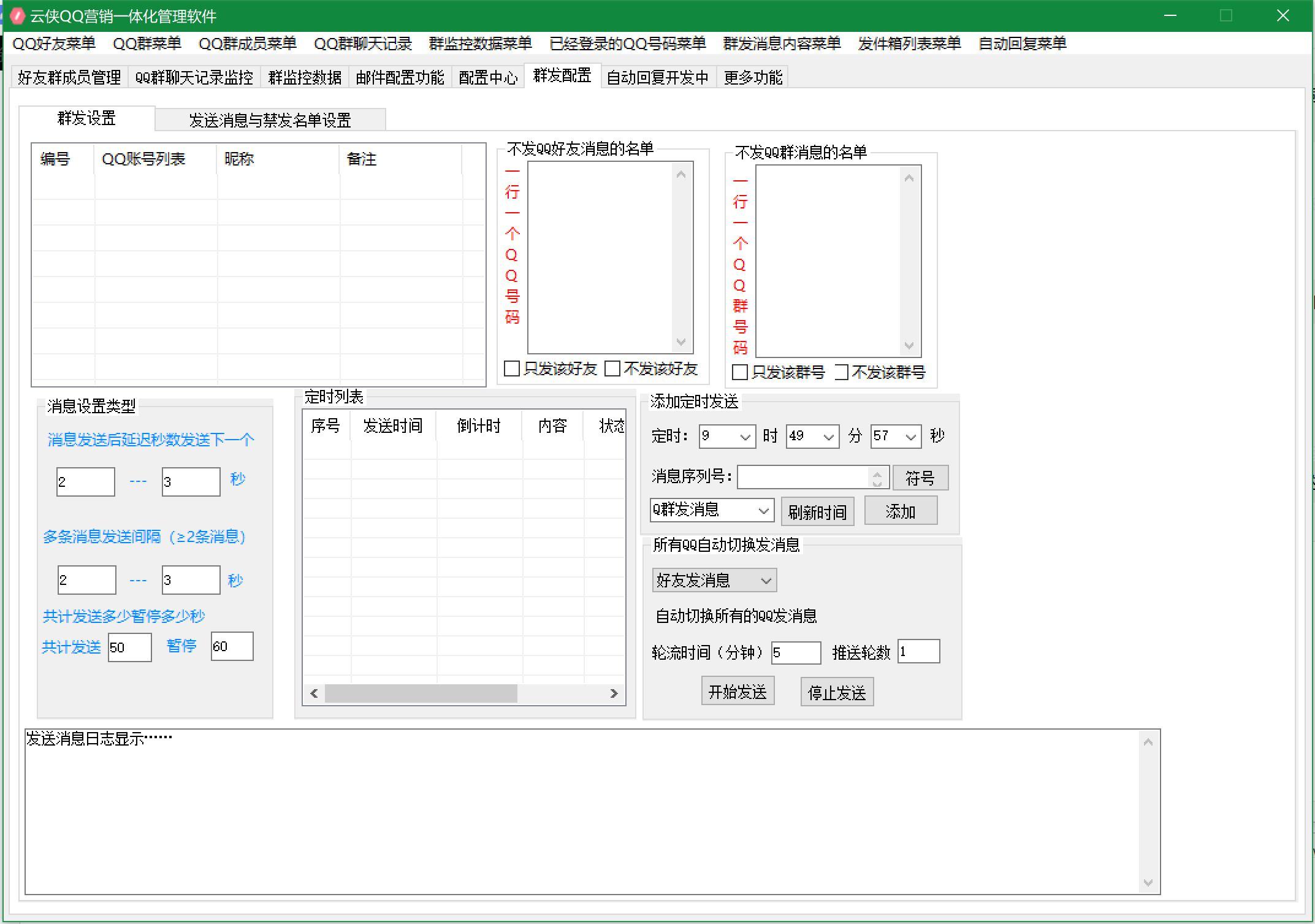Click the 不发QQ好友消息的名单 text area
The height and width of the screenshot is (924, 1315).
[x=600, y=258]
